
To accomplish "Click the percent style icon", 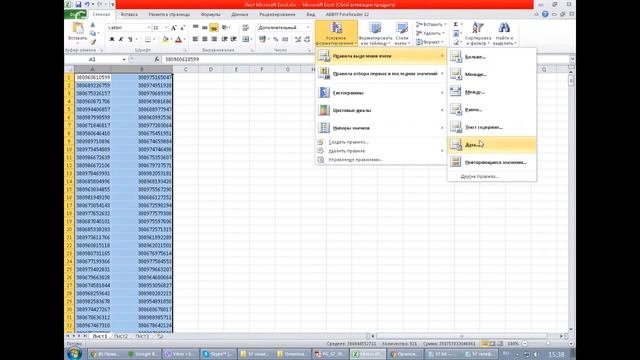I will tap(276, 39).
